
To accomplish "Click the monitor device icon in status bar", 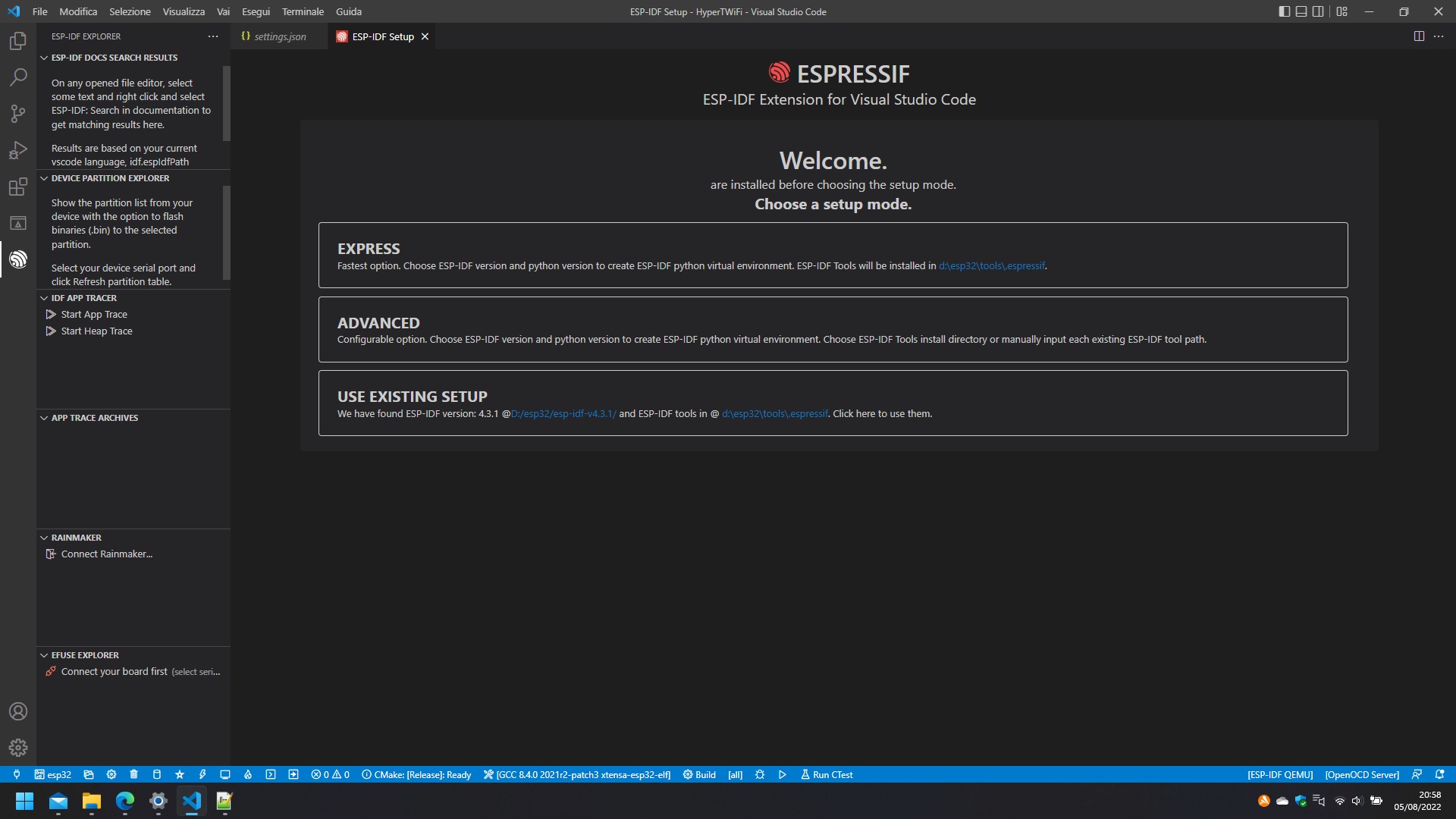I will [225, 775].
